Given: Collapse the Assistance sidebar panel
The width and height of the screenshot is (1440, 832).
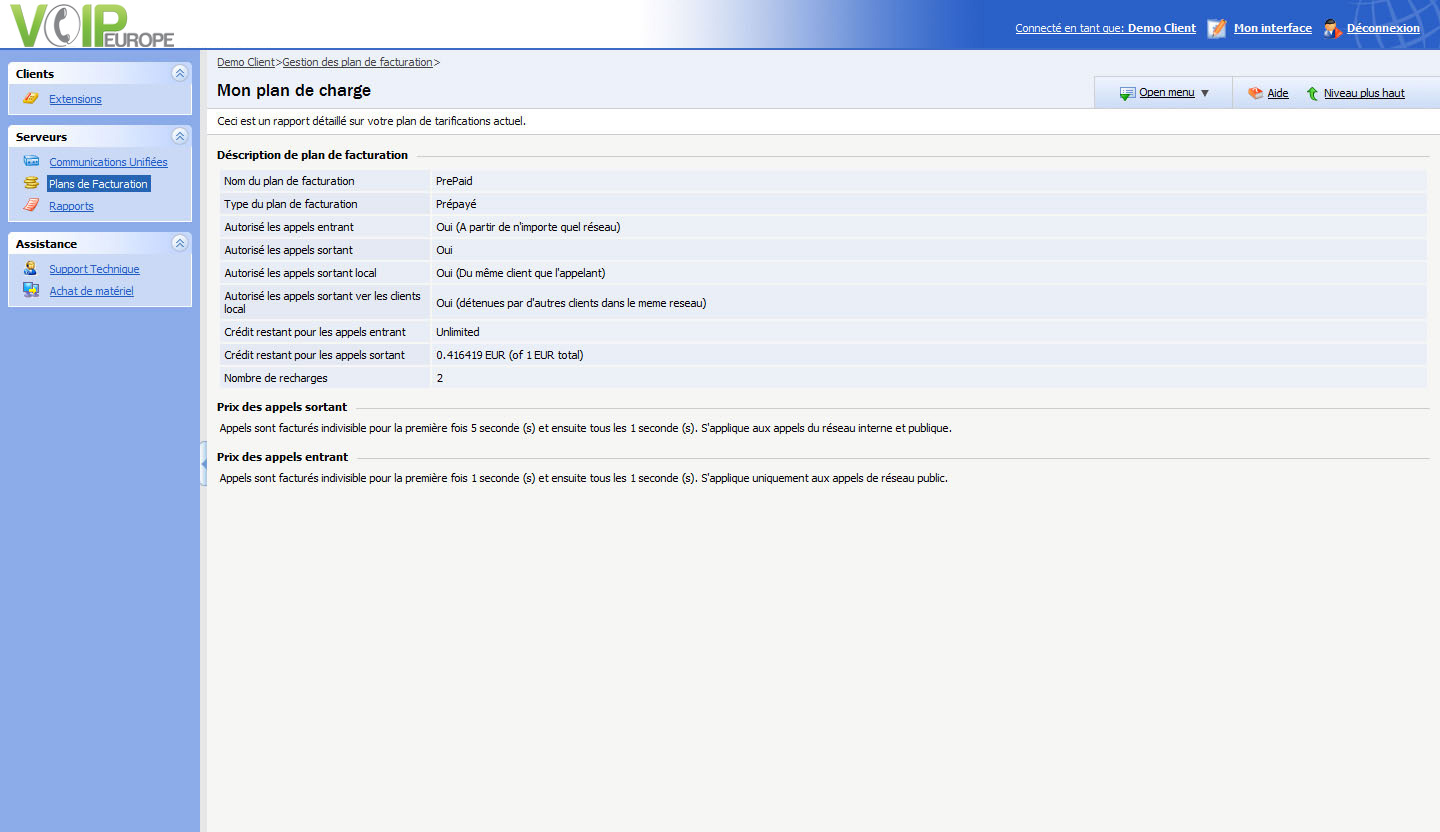Looking at the screenshot, I should [x=179, y=243].
